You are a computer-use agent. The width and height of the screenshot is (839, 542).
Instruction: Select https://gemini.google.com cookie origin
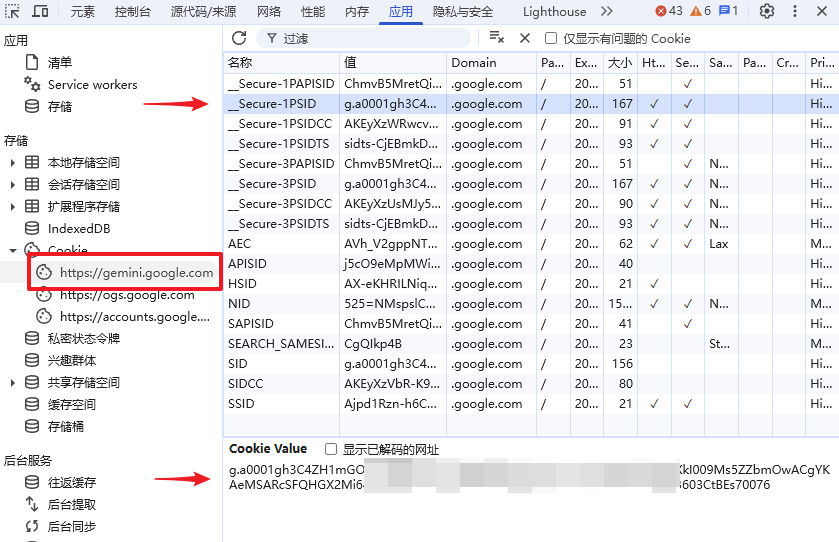coord(136,272)
